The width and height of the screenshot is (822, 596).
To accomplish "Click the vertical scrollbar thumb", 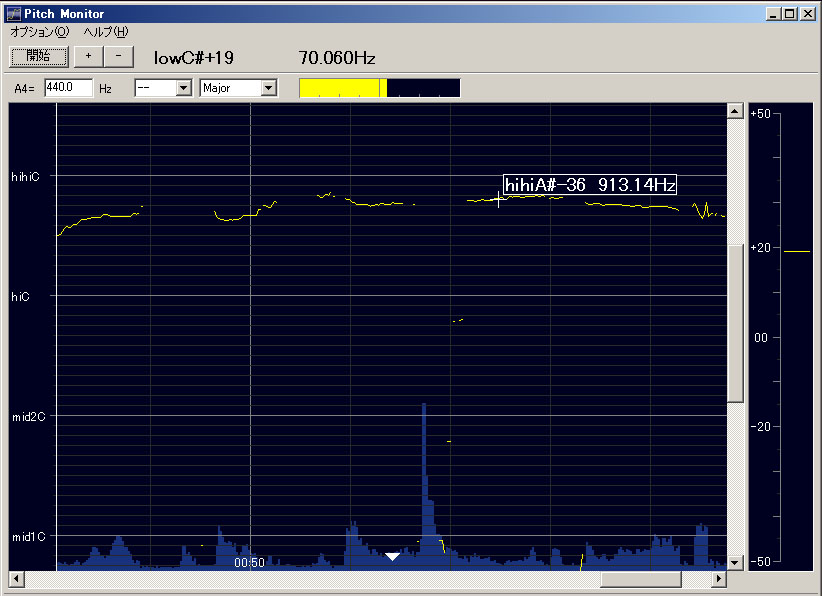I will point(736,323).
